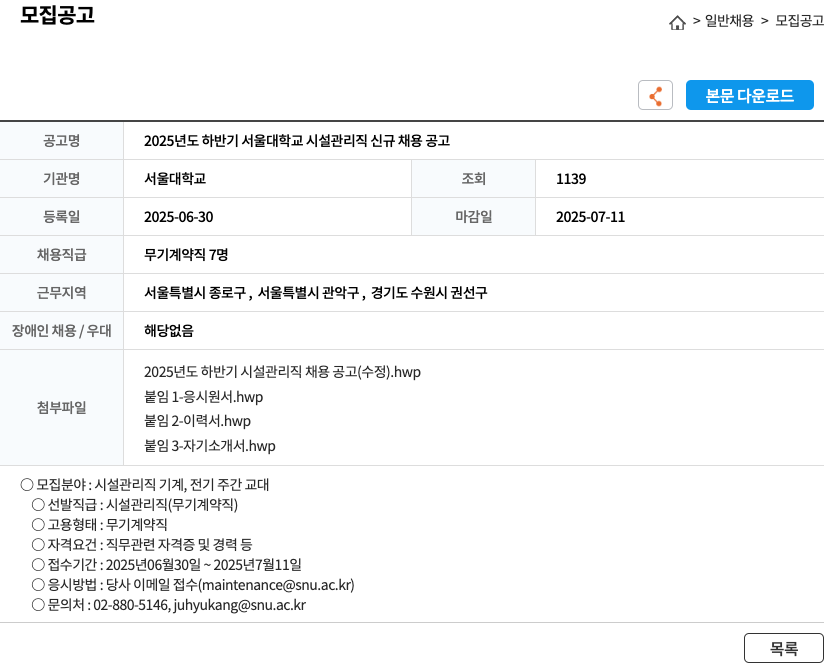Click deadline date 2025-07-11

tap(590, 217)
